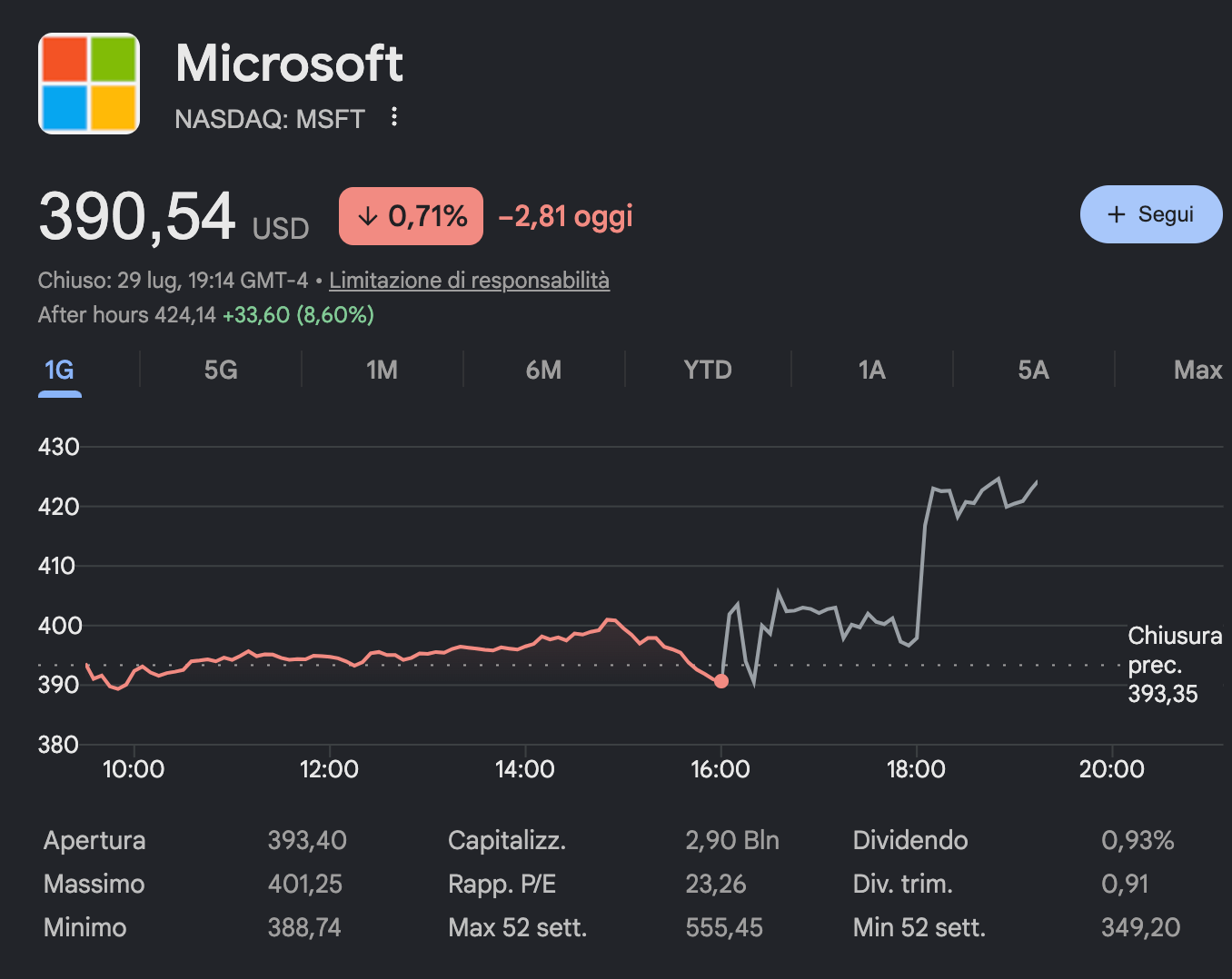Select the 1G time range tab

coord(59,371)
